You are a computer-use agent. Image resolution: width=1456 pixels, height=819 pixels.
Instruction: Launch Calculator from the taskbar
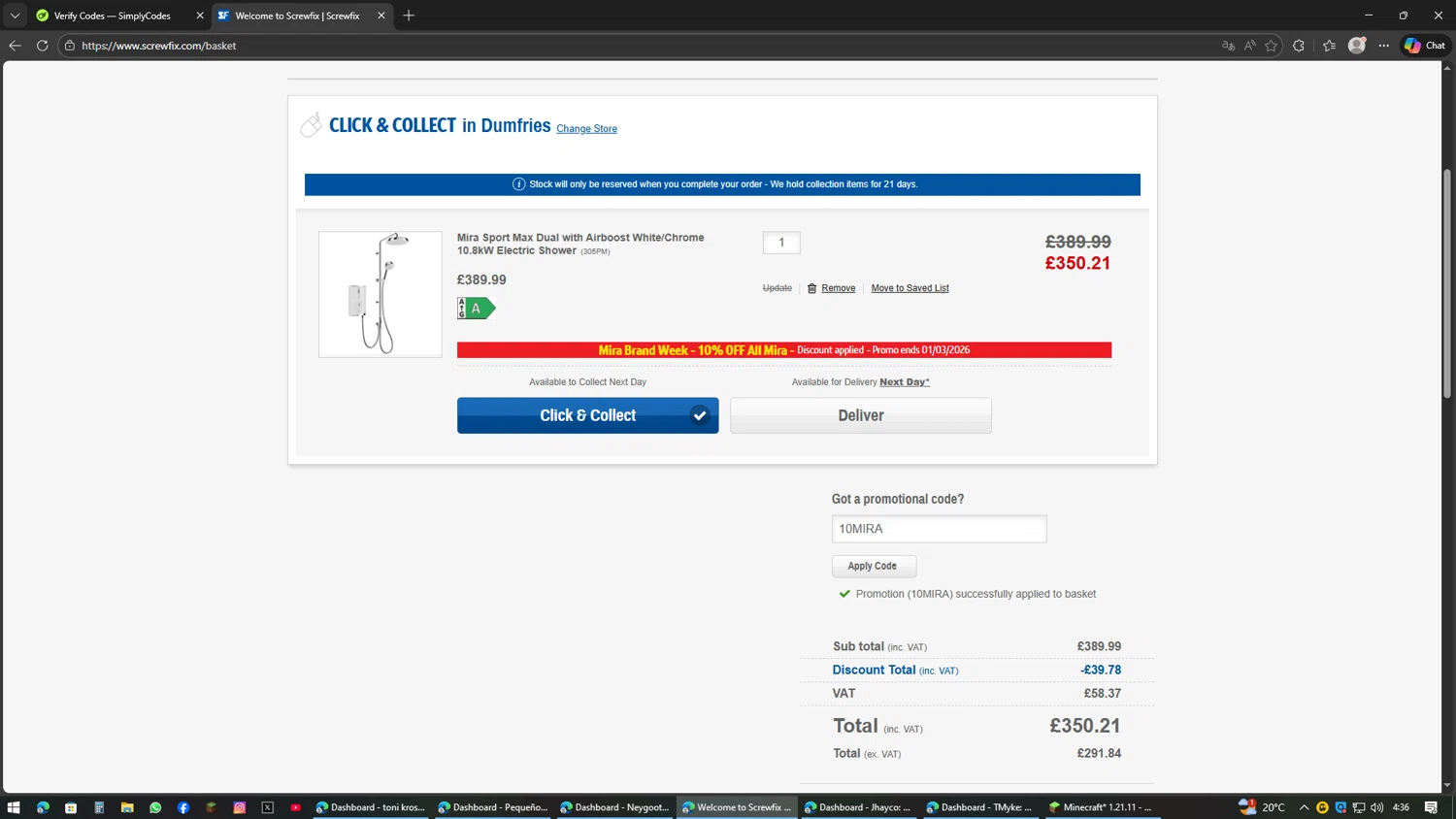99,807
